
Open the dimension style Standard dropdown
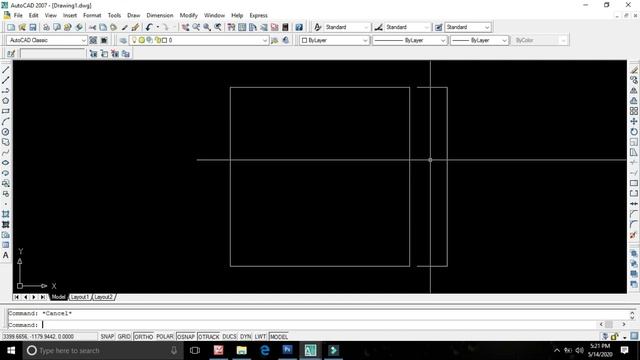(408, 27)
